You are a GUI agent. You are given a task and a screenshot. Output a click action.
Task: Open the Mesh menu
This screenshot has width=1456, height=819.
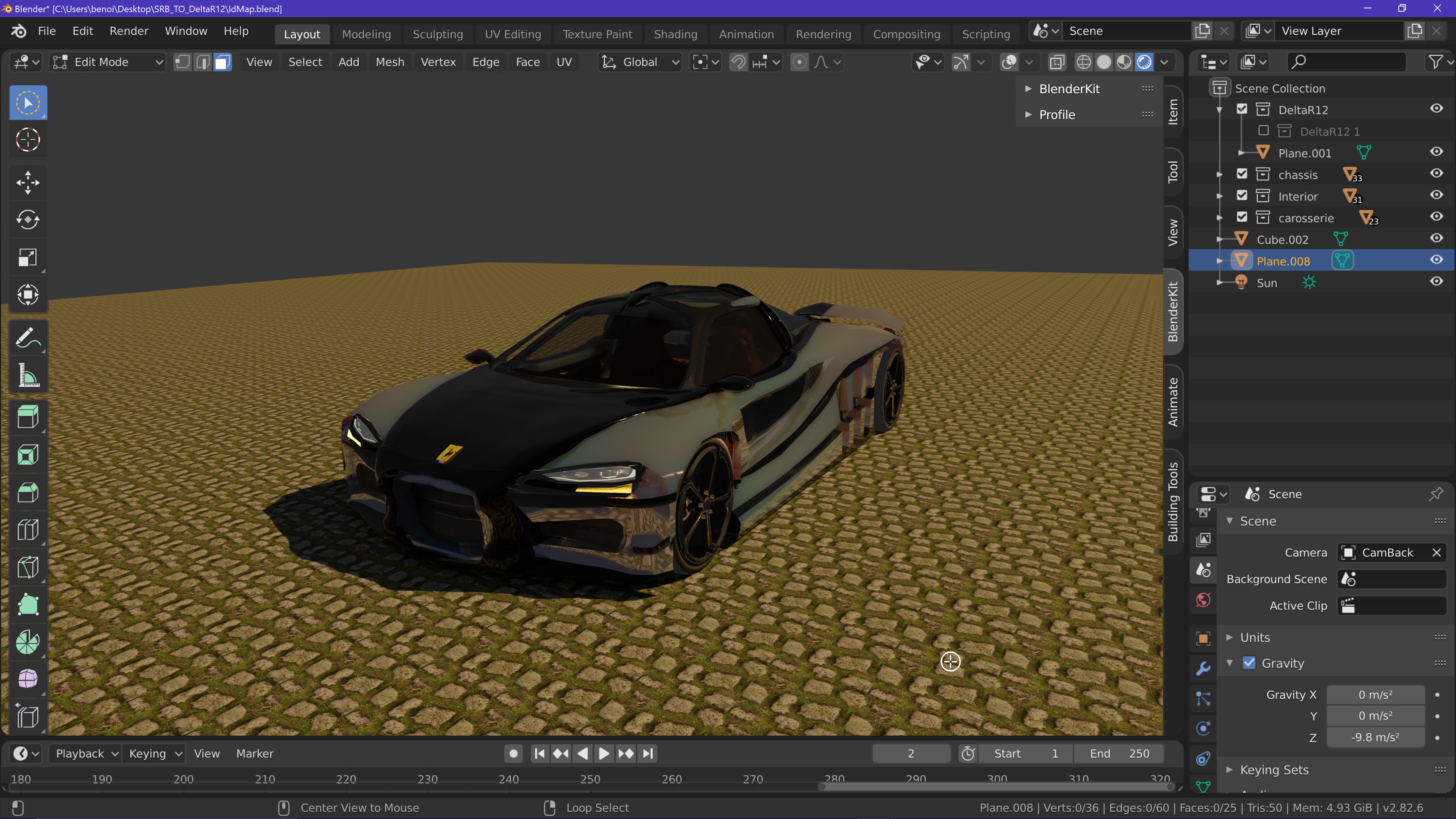tap(389, 62)
